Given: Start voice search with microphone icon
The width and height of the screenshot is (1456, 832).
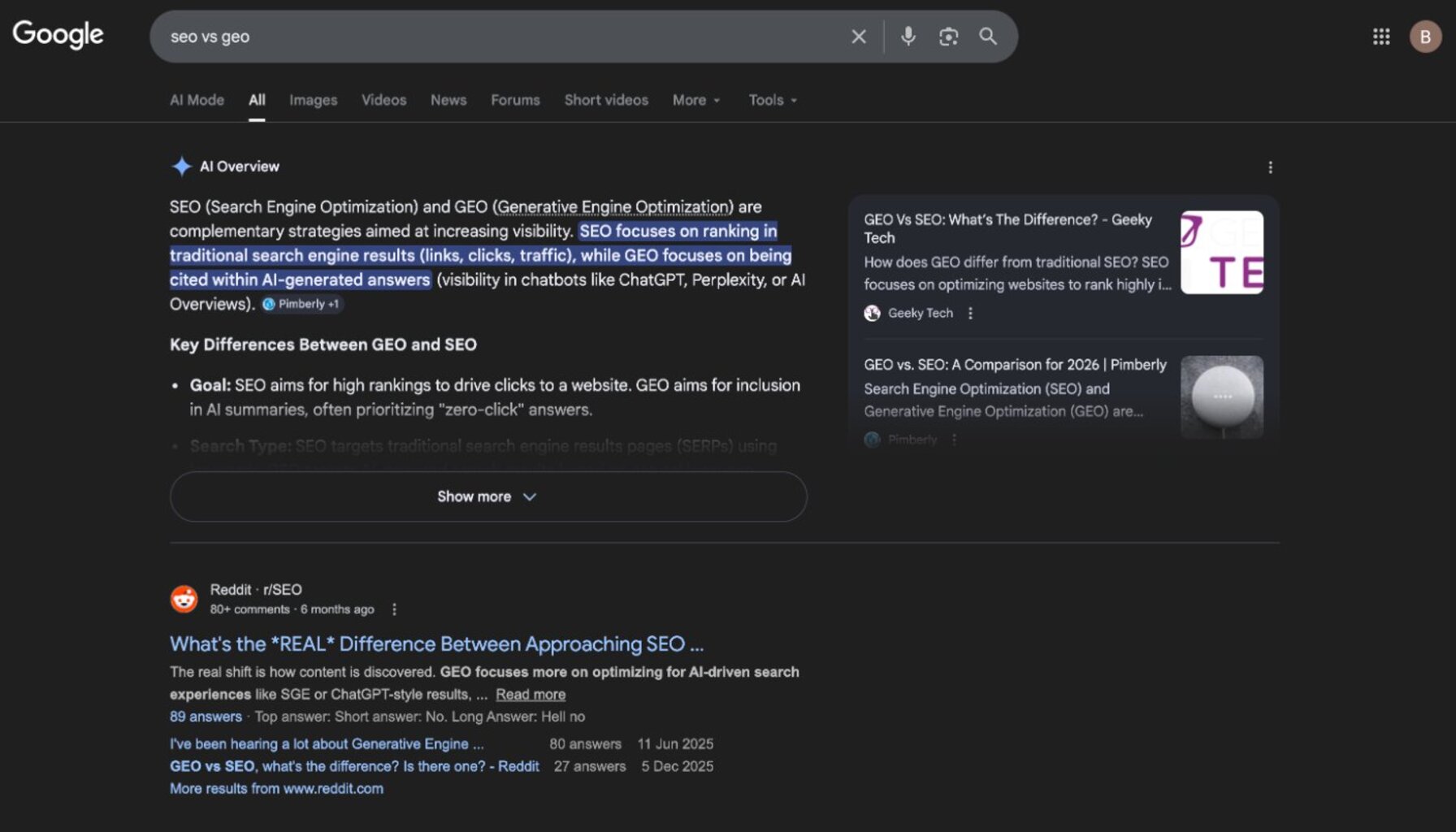Looking at the screenshot, I should pyautogui.click(x=908, y=37).
